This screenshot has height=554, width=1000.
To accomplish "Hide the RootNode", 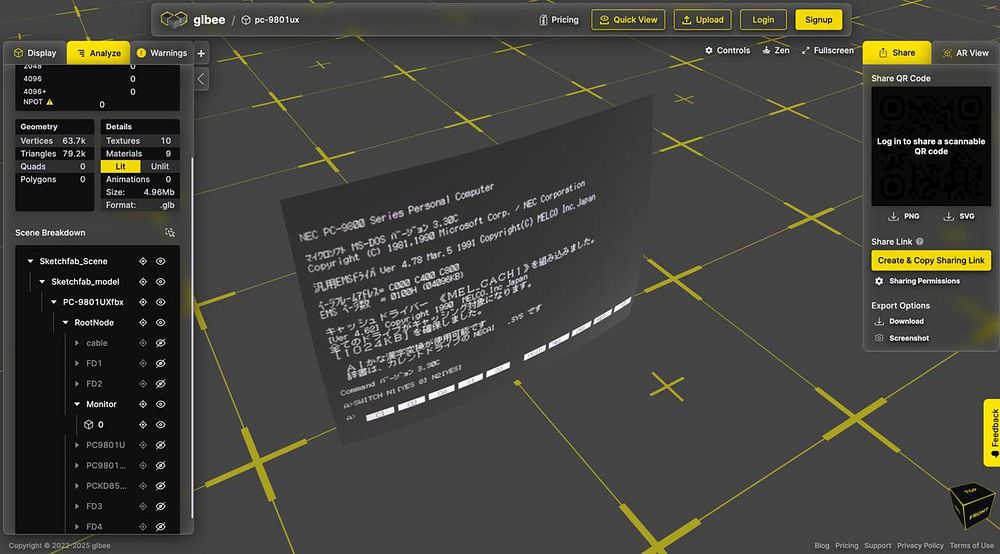I will (x=161, y=323).
